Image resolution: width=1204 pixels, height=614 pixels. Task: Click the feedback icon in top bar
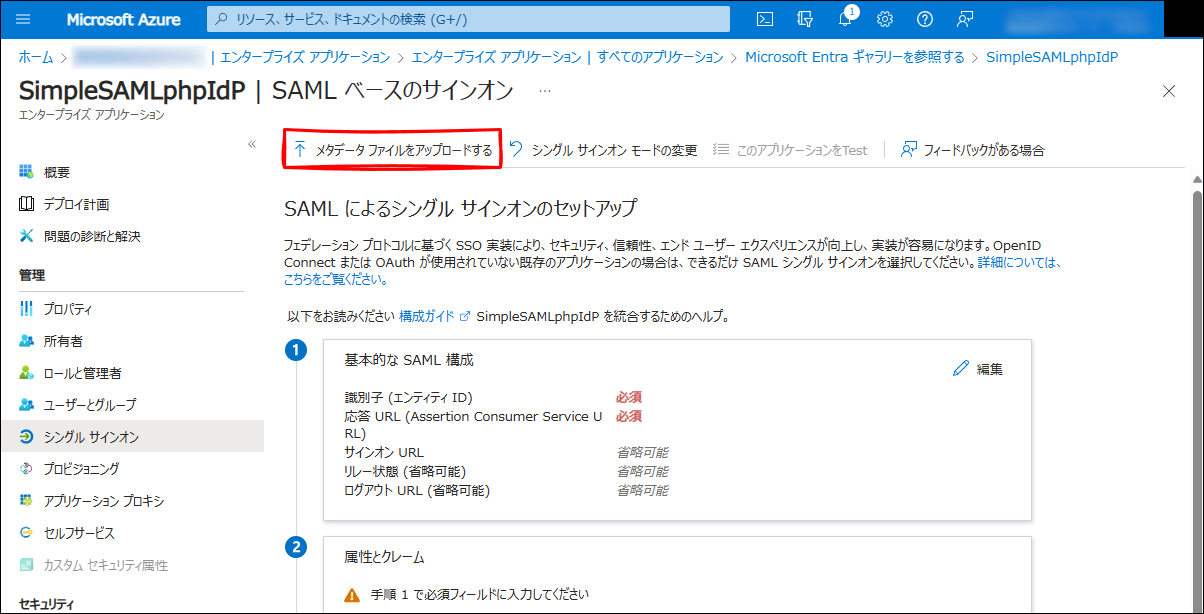(965, 19)
